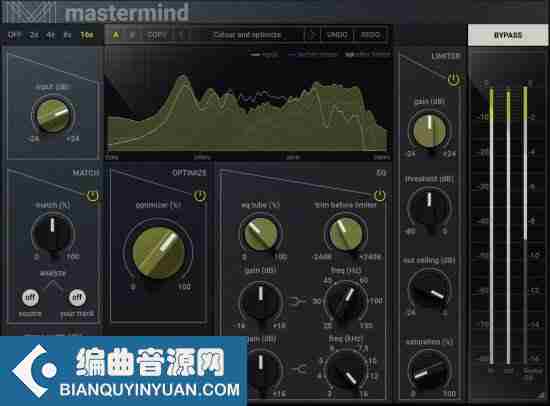The image size is (550, 406).
Task: Click the analyze peak icon in MATCH
Action: click(x=53, y=285)
